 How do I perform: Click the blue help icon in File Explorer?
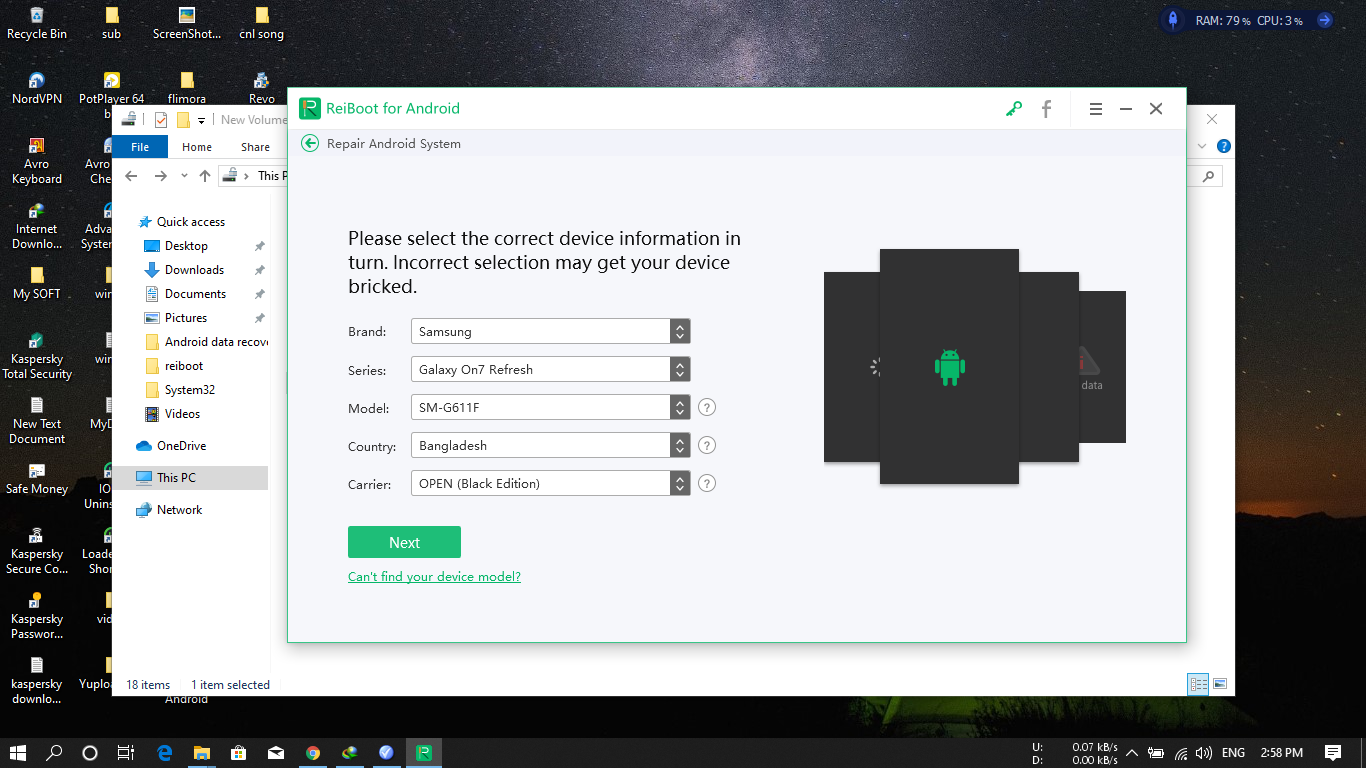pos(1223,146)
